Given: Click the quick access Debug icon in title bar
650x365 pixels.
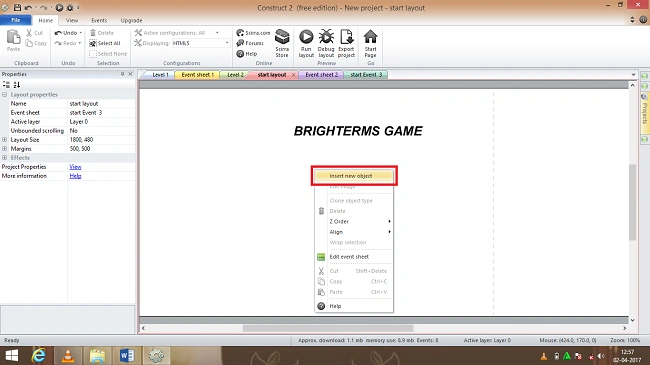Looking at the screenshot, I should [70, 7].
